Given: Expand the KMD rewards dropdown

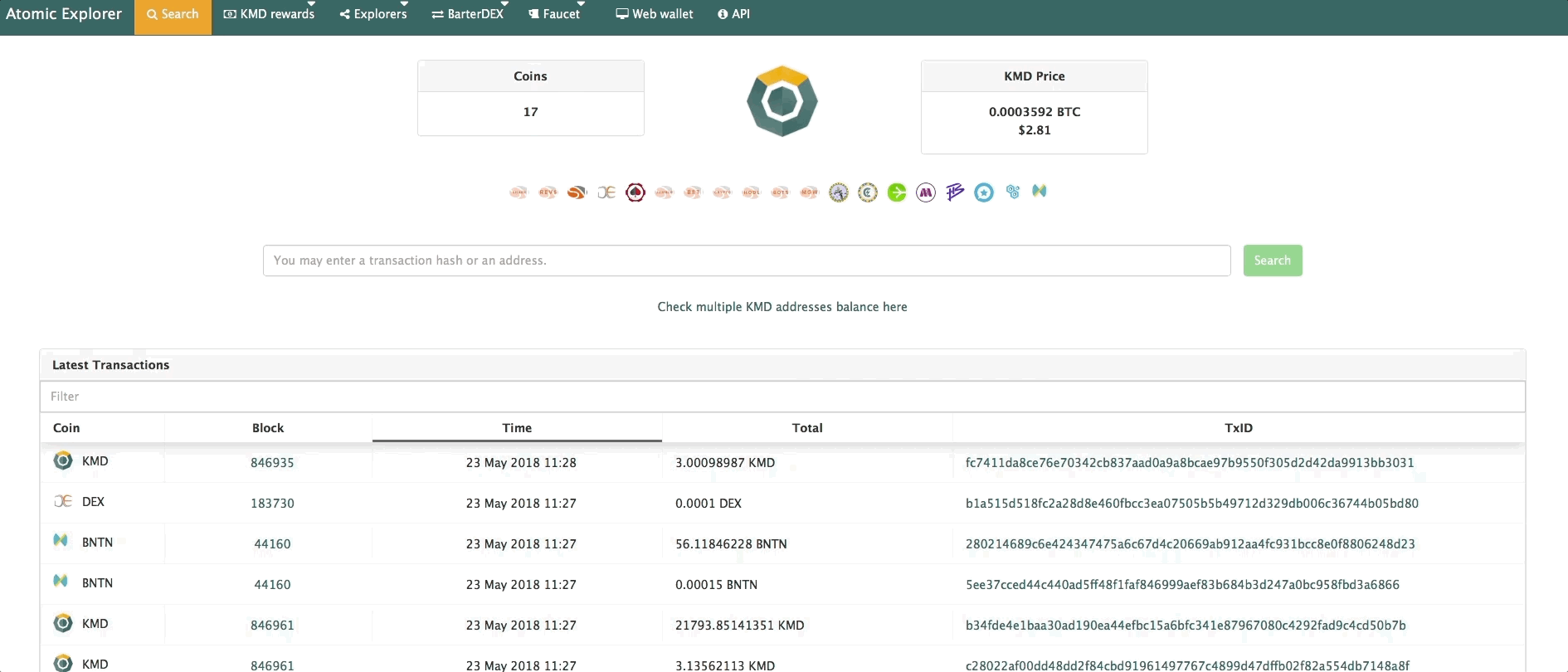Looking at the screenshot, I should coord(270,14).
